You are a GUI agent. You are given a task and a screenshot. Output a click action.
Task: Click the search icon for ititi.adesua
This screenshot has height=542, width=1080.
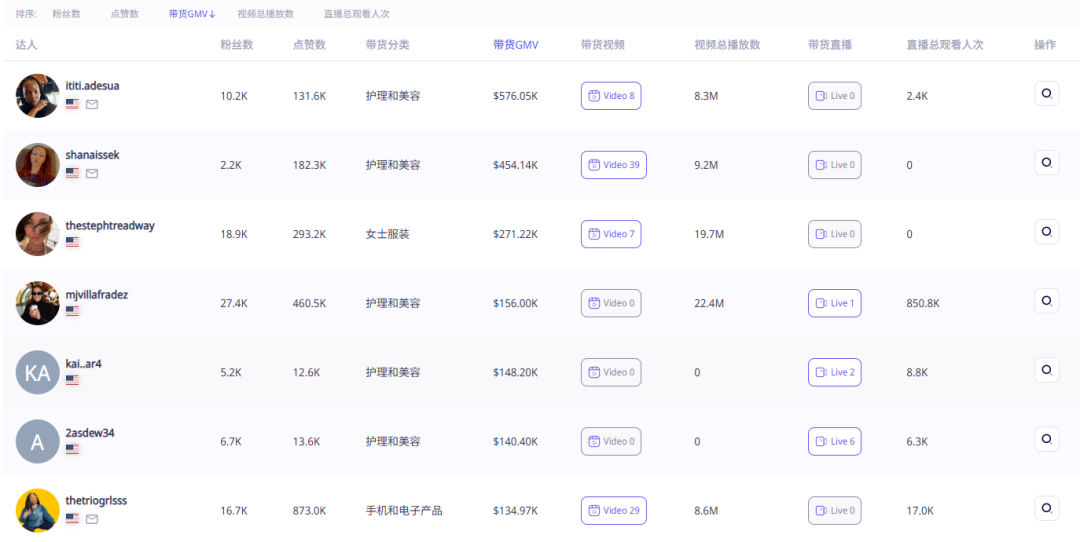[1046, 94]
